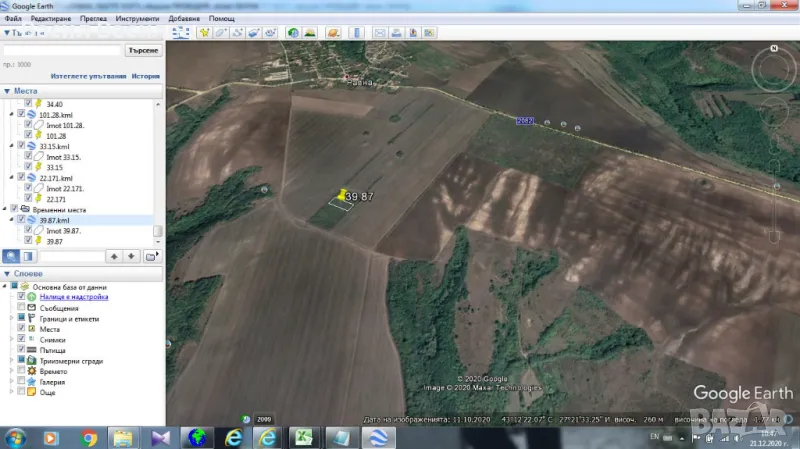Open the Добавяне menu
Image resolution: width=800 pixels, height=449 pixels.
tap(183, 19)
